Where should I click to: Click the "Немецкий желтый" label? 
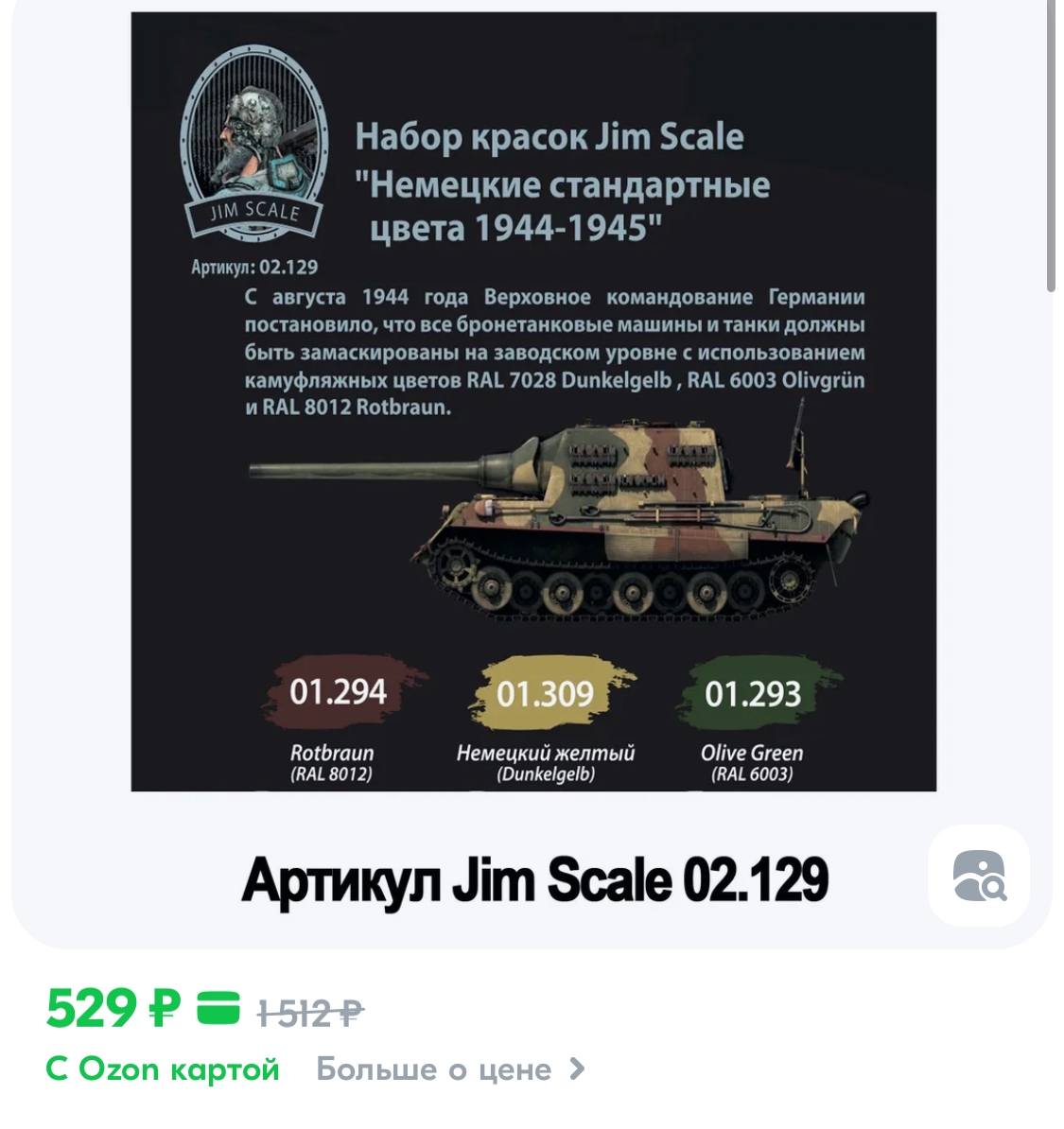click(546, 754)
